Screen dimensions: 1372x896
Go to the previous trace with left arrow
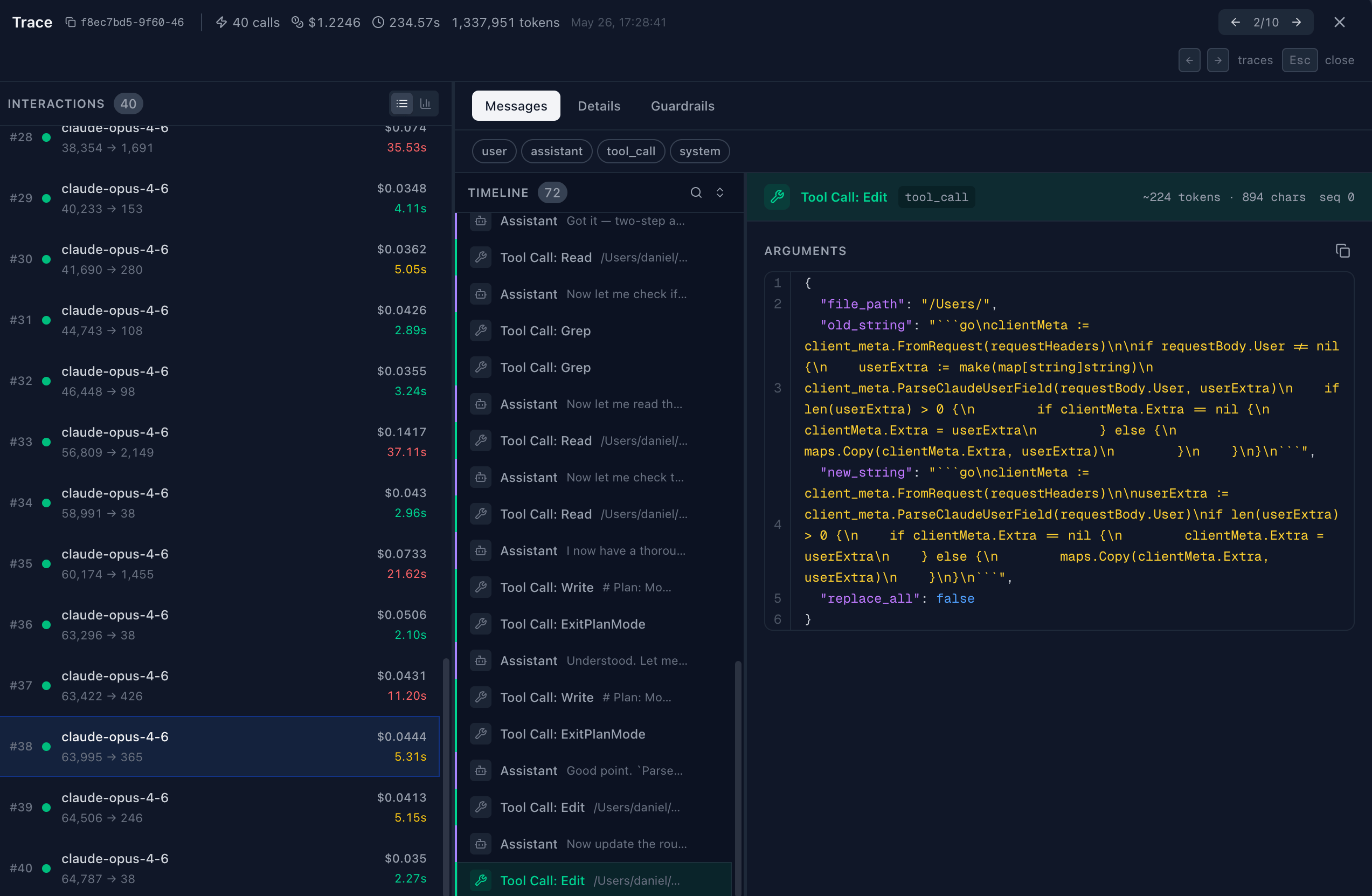pyautogui.click(x=1235, y=23)
